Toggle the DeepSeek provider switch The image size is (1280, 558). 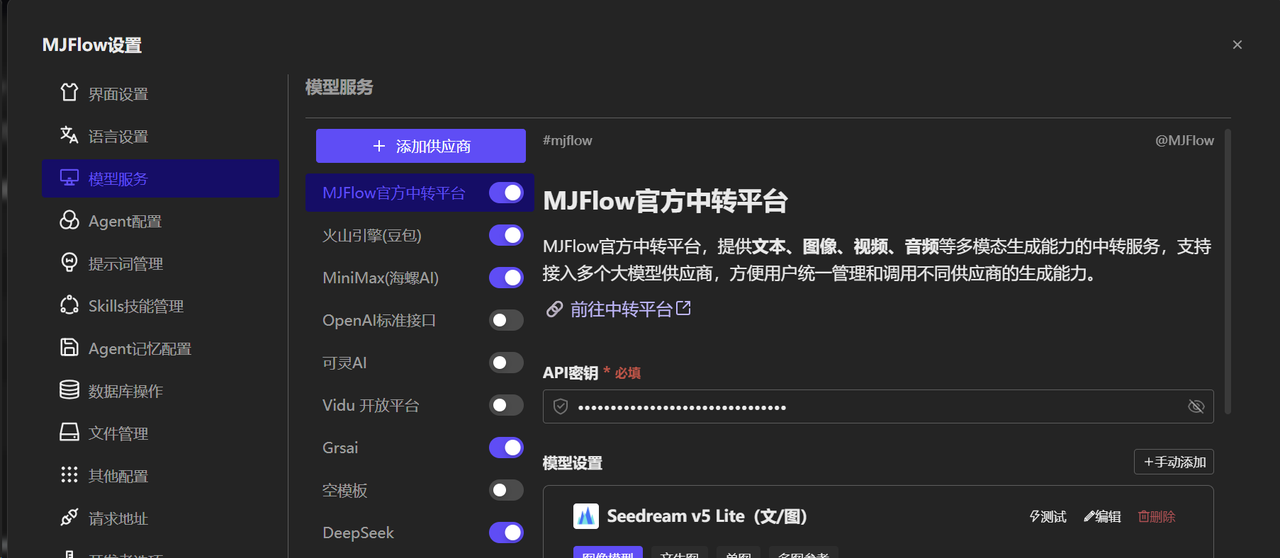506,533
